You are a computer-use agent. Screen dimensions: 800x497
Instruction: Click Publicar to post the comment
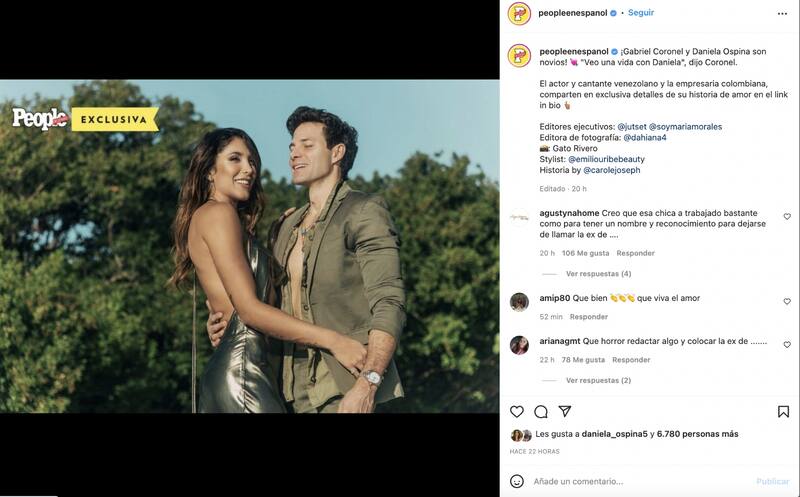click(772, 481)
